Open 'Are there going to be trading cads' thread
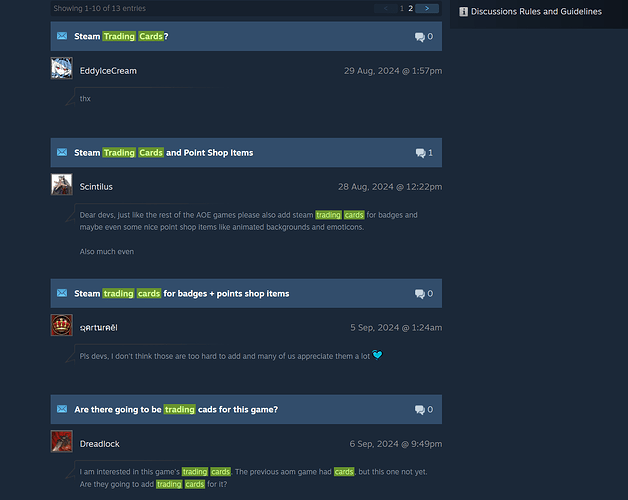The image size is (628, 500). 176,409
